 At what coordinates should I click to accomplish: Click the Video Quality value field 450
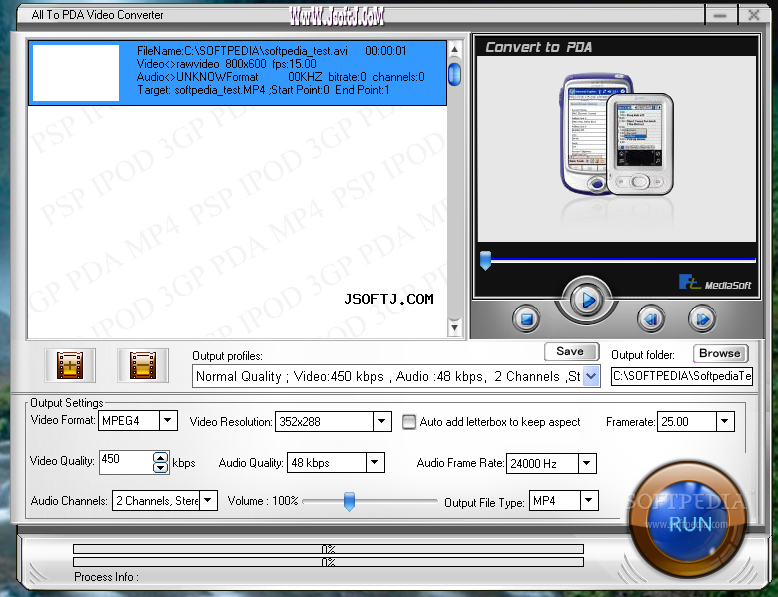click(127, 462)
